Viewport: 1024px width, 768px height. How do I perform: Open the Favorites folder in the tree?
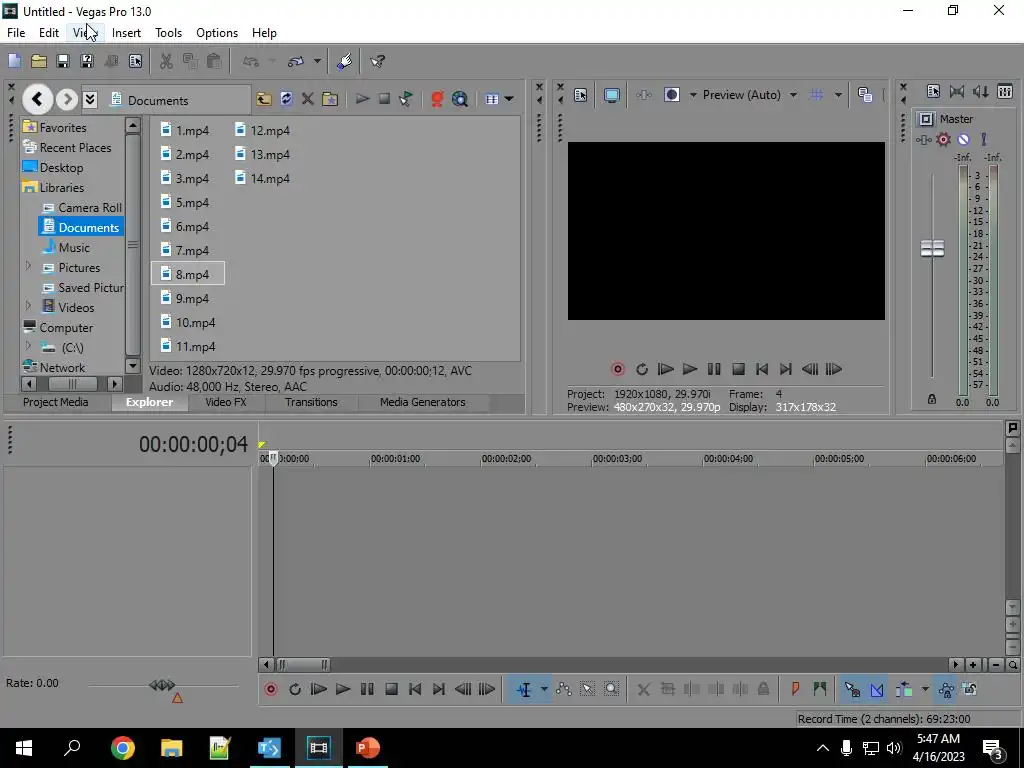click(55, 127)
